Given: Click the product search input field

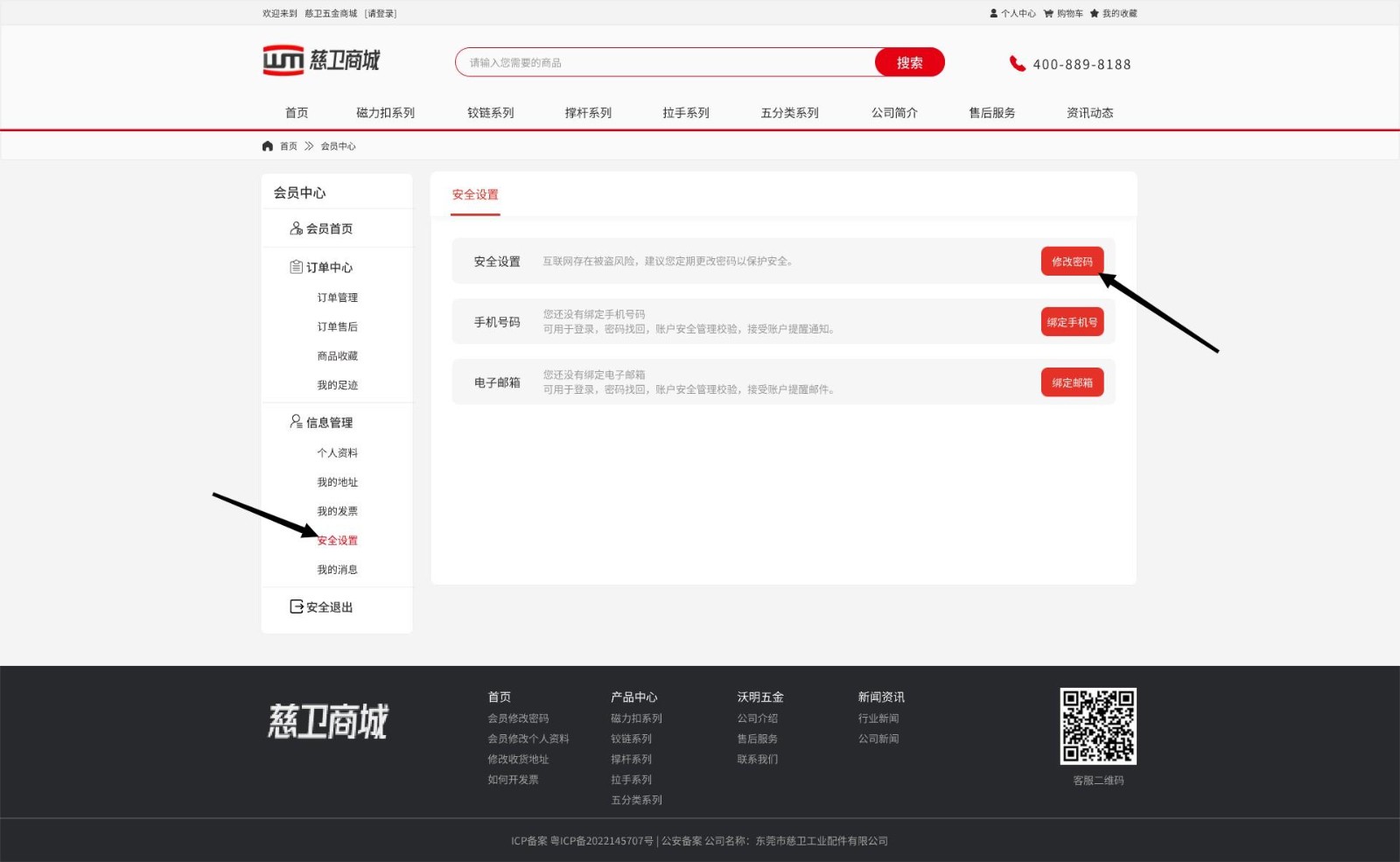Looking at the screenshot, I should coord(665,63).
